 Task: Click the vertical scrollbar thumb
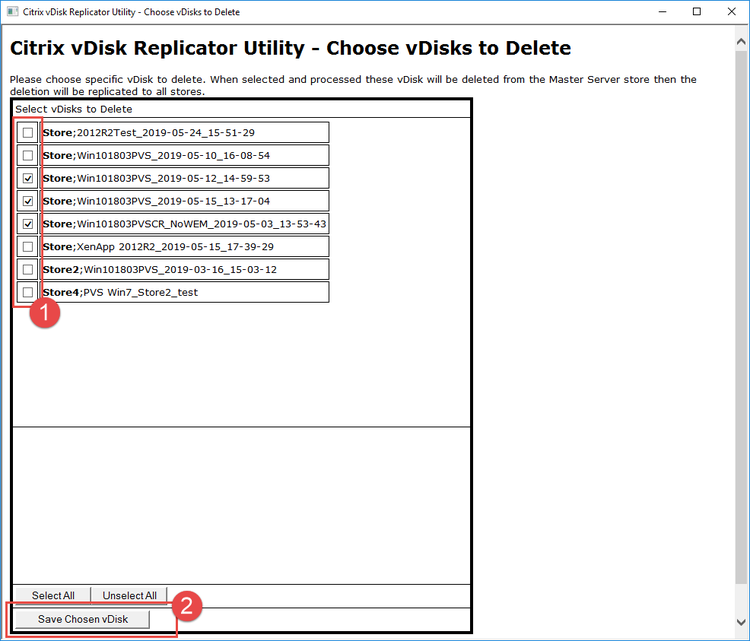click(x=741, y=316)
